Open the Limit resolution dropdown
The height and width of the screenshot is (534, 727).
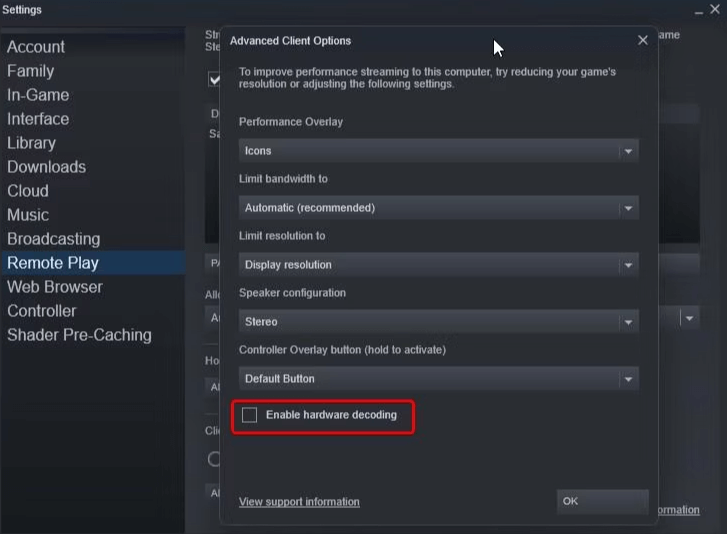(439, 265)
